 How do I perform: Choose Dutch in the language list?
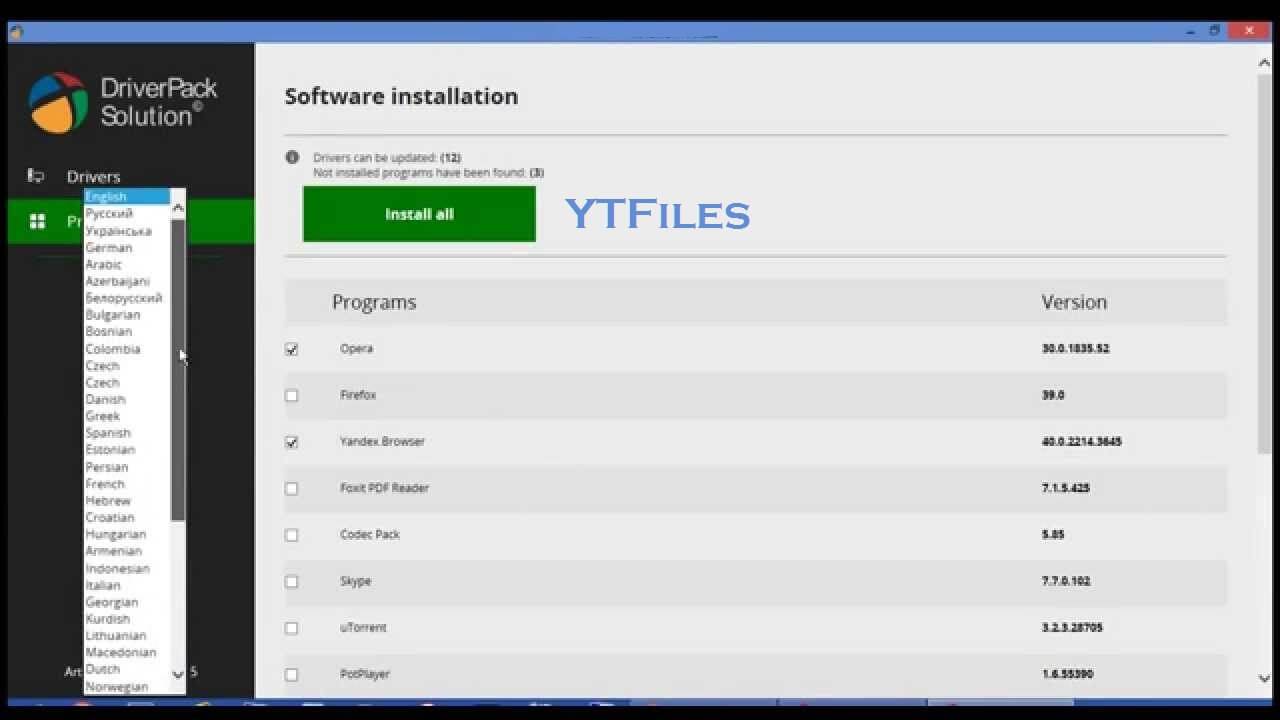point(127,669)
